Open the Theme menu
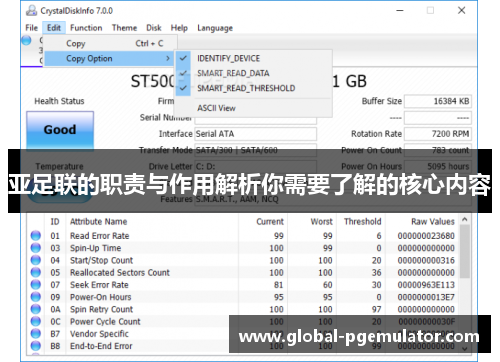This screenshot has height=362, width=500. tap(124, 28)
